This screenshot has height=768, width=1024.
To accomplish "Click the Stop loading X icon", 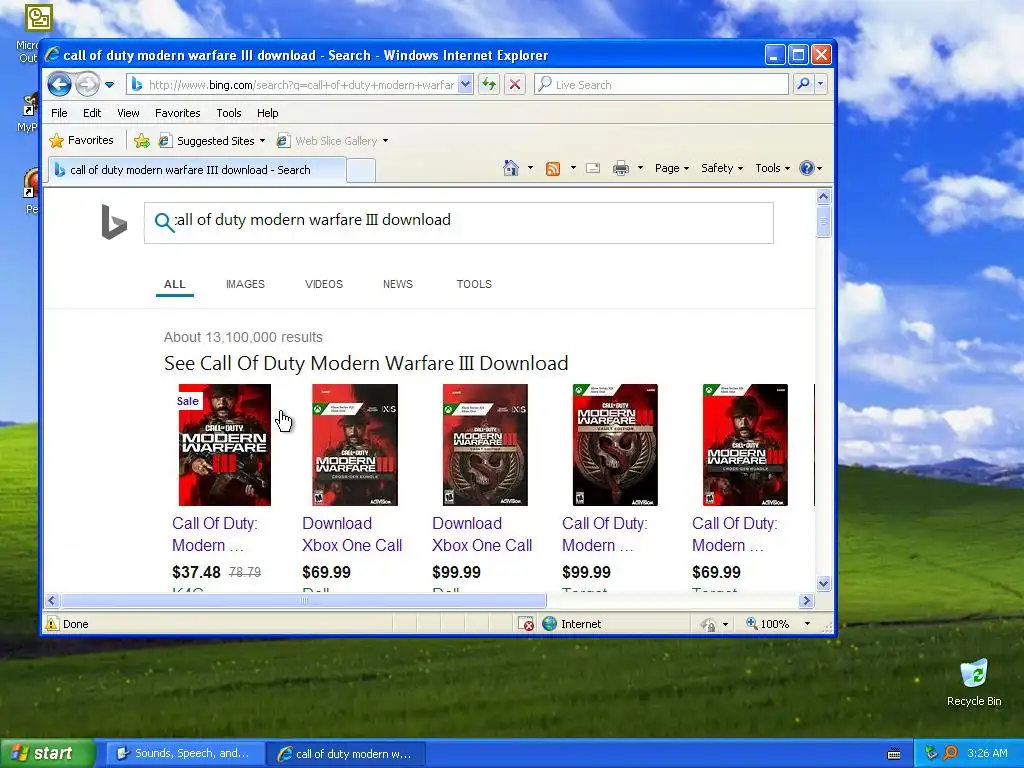I will point(515,84).
